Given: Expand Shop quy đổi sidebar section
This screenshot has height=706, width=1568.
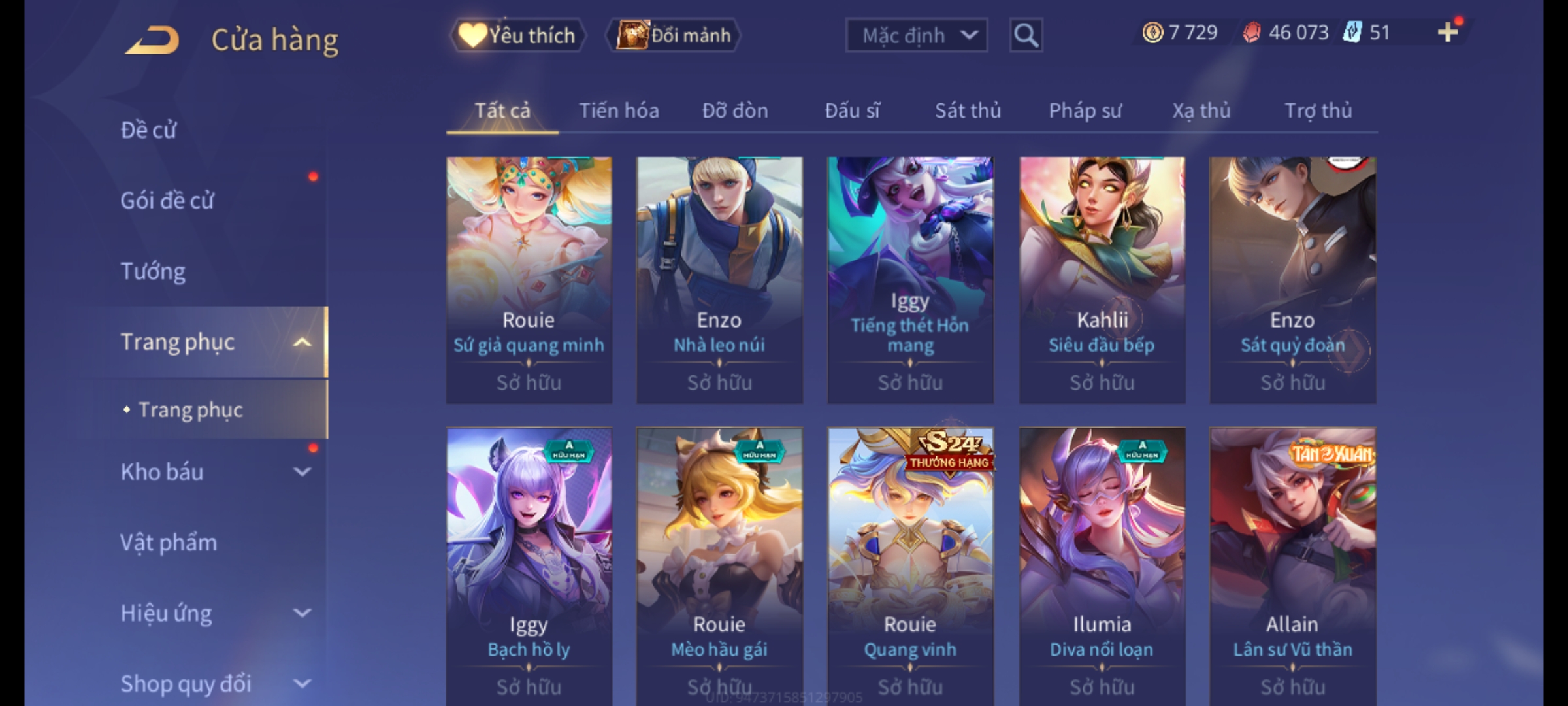Looking at the screenshot, I should tap(301, 684).
